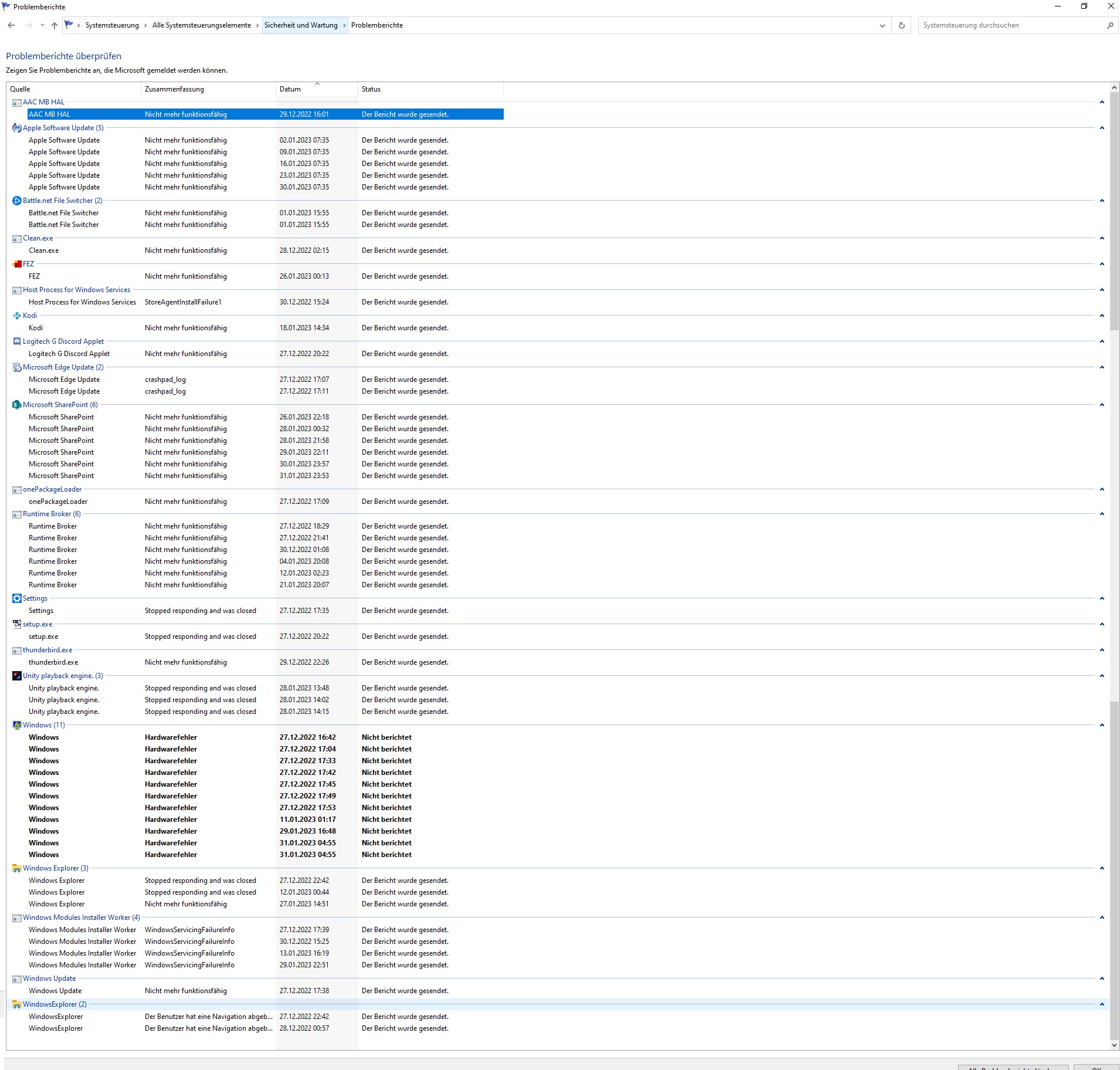Collapse the Windows Modules Installer Worker group

click(1102, 917)
